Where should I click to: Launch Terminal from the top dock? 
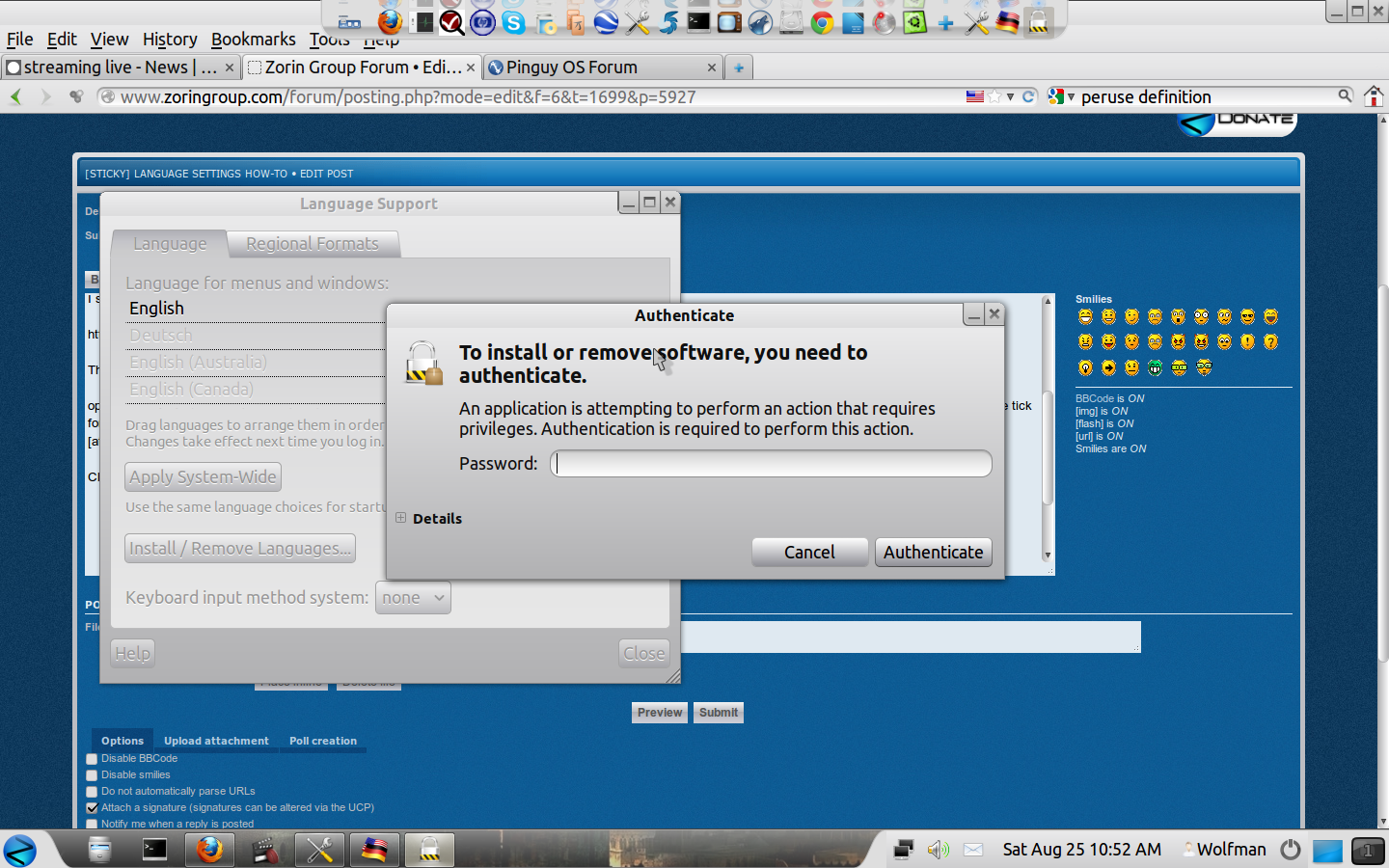coord(698,21)
